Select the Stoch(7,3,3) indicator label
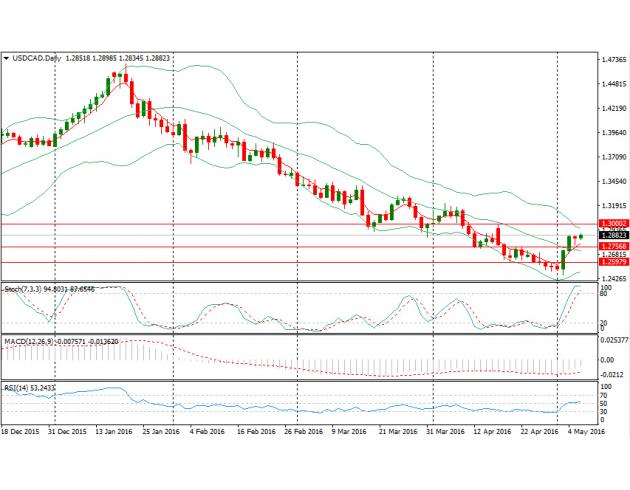The height and width of the screenshot is (490, 630). pyautogui.click(x=24, y=288)
